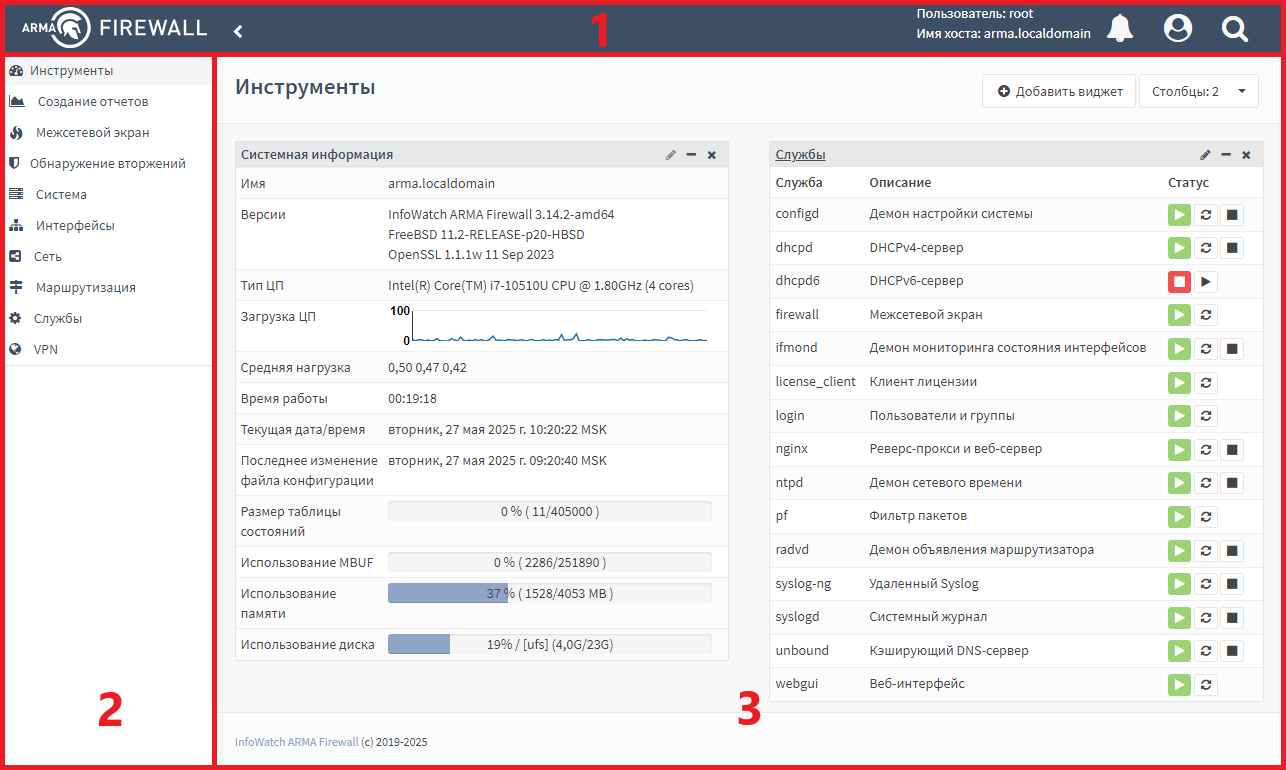This screenshot has width=1286, height=770.
Task: Start the dhcpd6 service
Action: point(1206,282)
